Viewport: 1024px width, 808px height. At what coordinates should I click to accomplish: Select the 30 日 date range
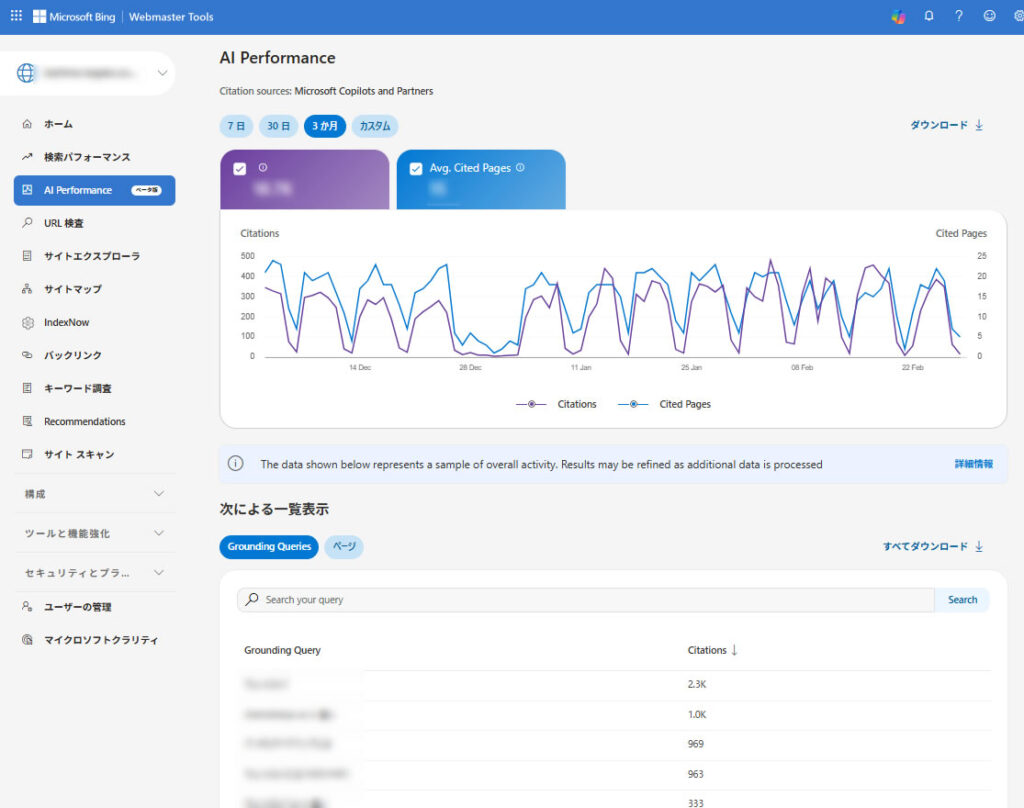(x=279, y=126)
